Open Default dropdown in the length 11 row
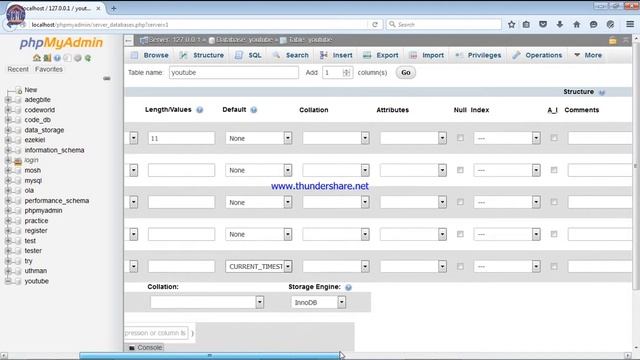The image size is (640, 360). tap(259, 138)
